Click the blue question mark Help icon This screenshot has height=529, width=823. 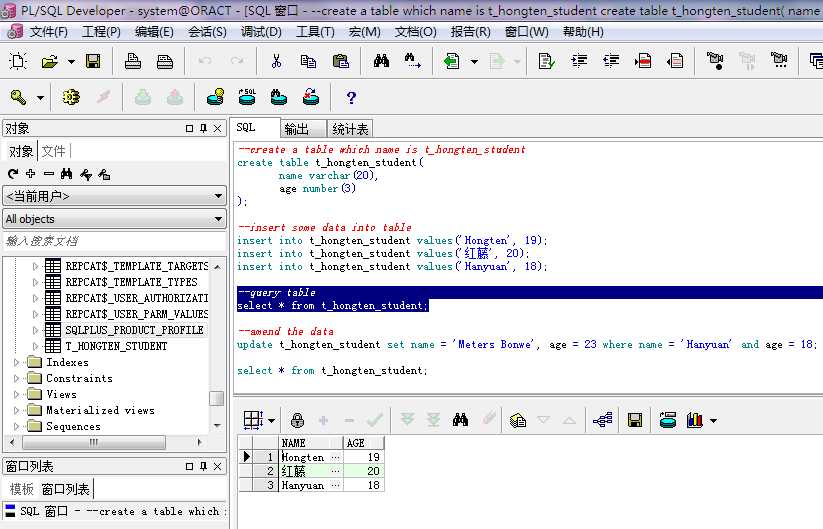click(351, 97)
